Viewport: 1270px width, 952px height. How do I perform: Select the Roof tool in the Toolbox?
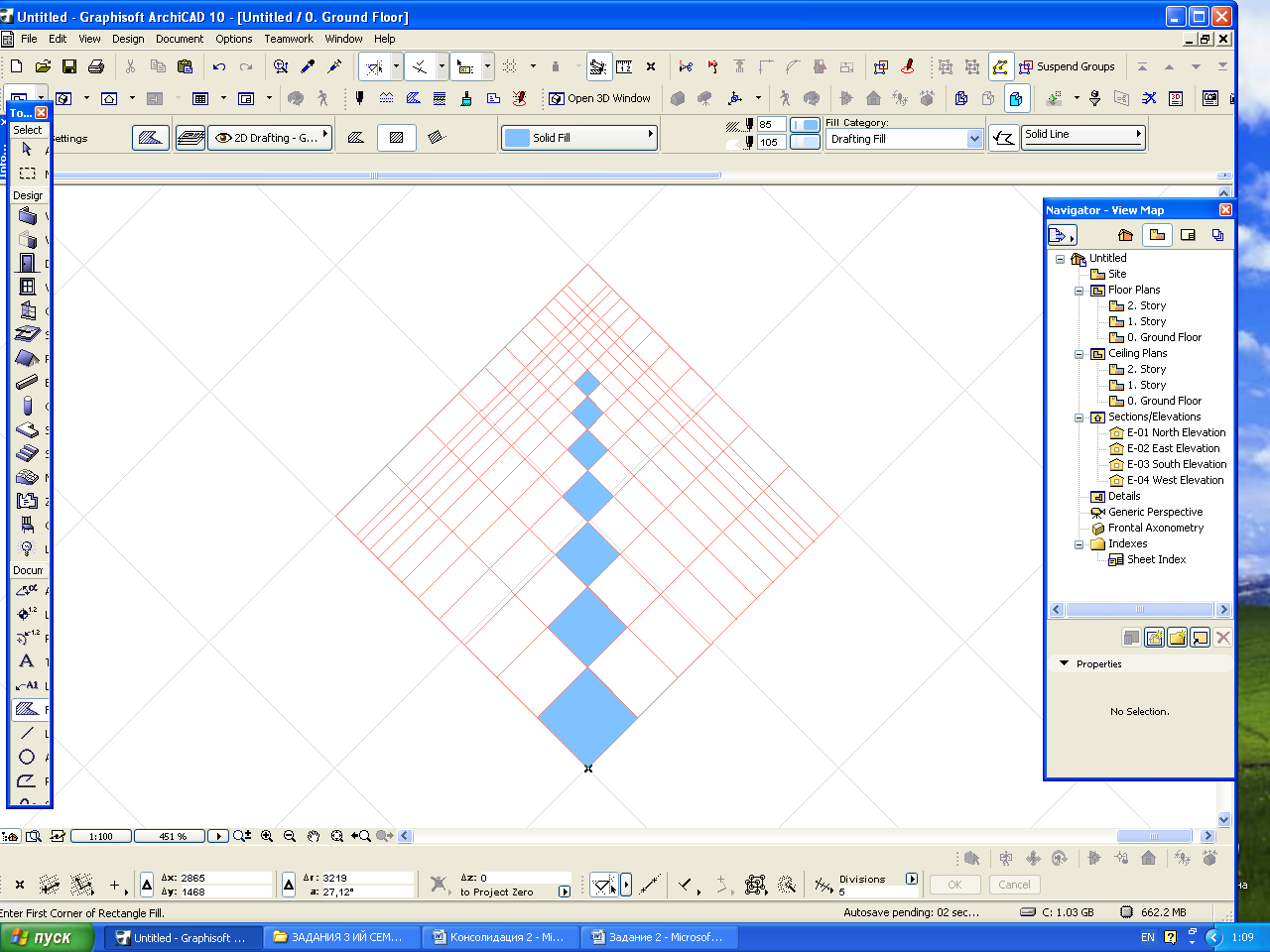click(x=28, y=358)
